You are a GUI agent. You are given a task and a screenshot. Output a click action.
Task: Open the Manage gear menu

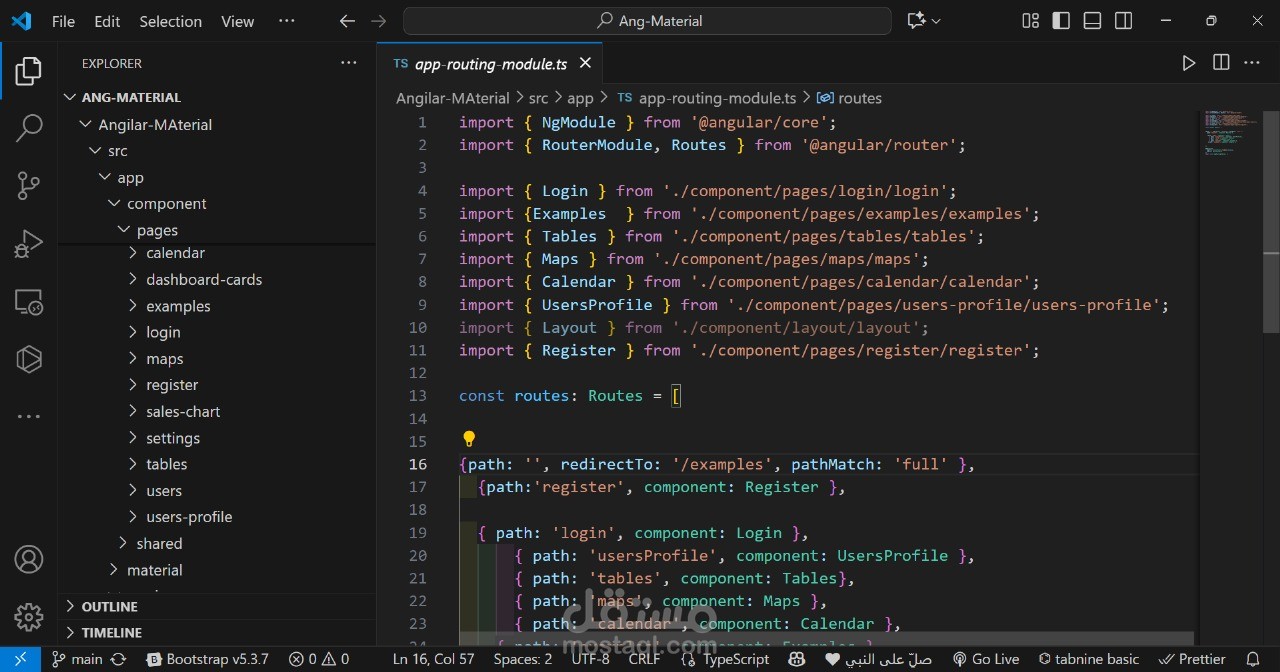(x=28, y=616)
